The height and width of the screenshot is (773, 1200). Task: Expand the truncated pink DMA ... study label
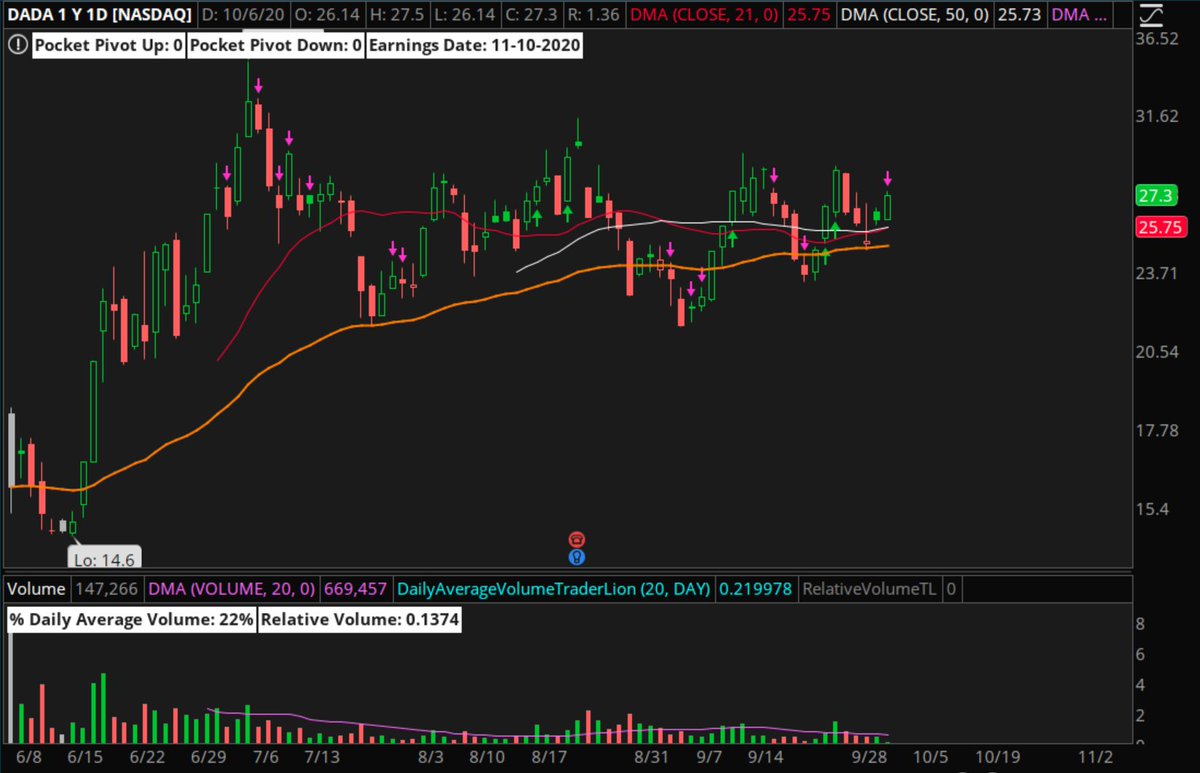pos(1079,16)
